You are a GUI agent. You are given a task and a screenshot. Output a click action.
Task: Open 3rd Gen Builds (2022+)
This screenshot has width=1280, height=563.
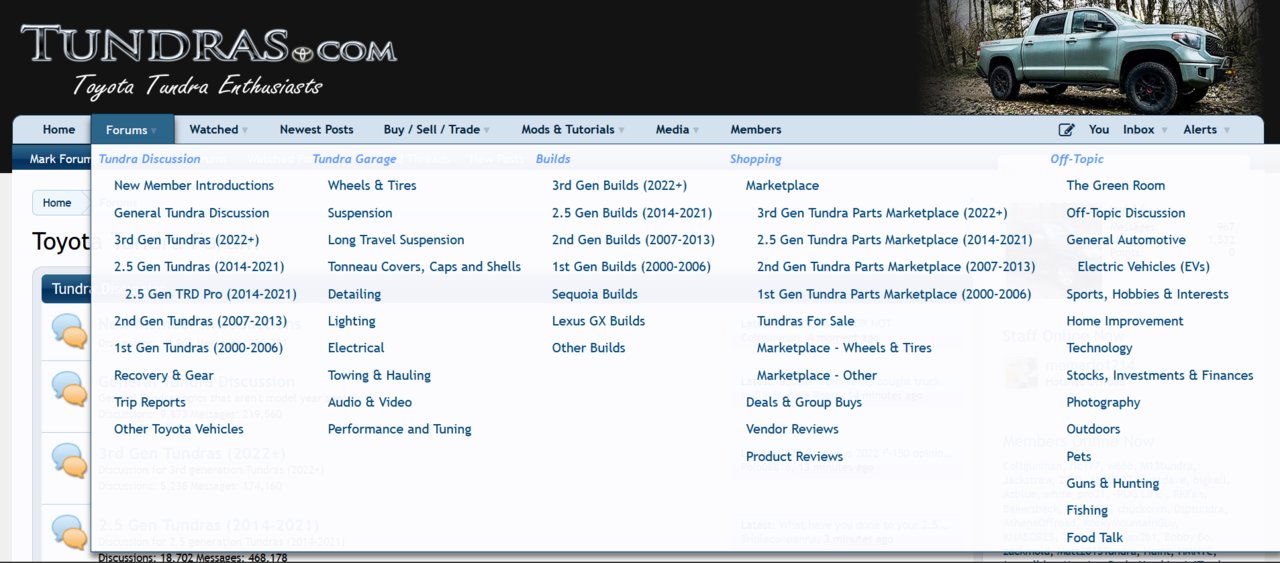[619, 186]
